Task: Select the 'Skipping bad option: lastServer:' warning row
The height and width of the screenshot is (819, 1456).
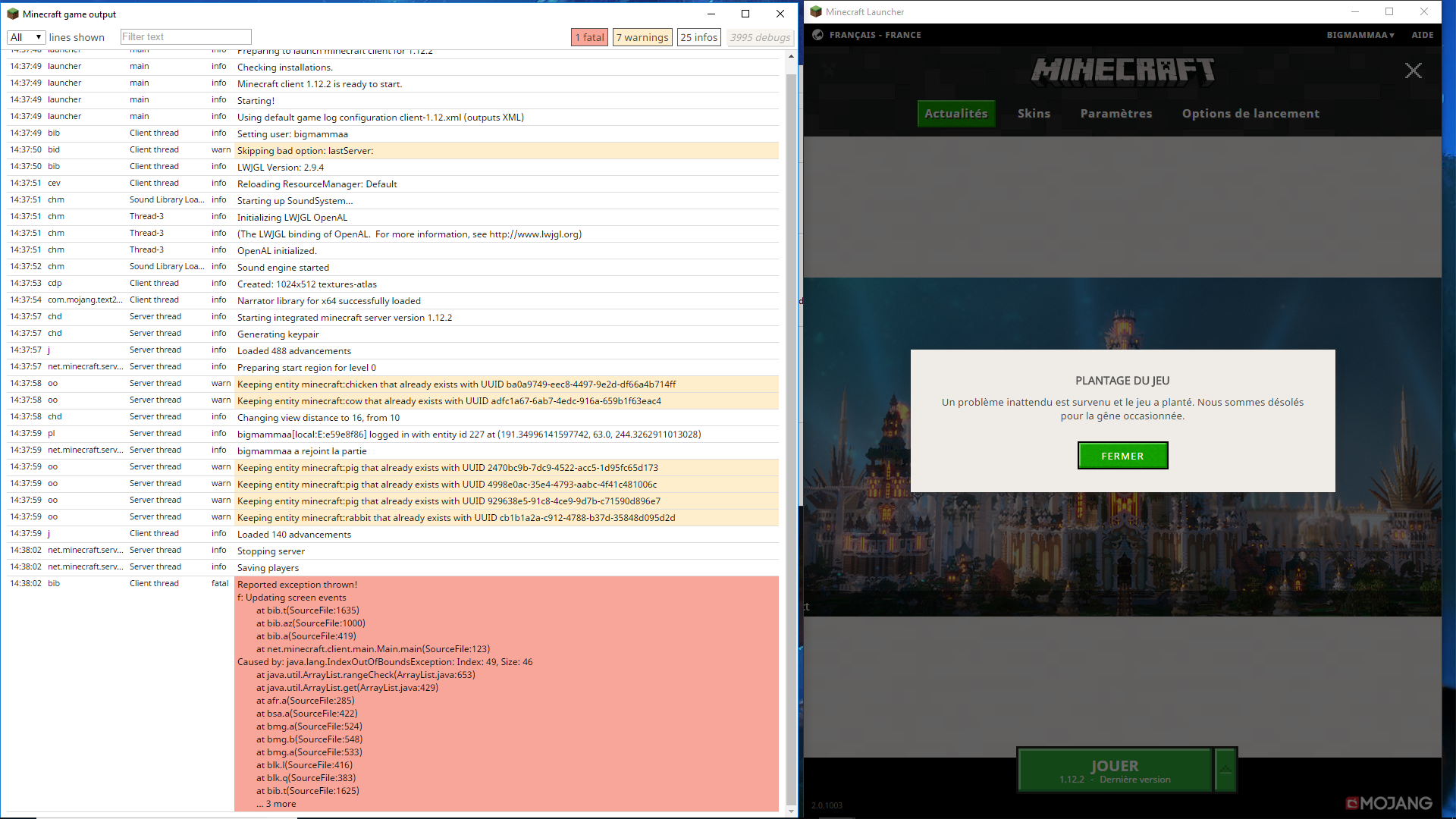Action: (393, 150)
